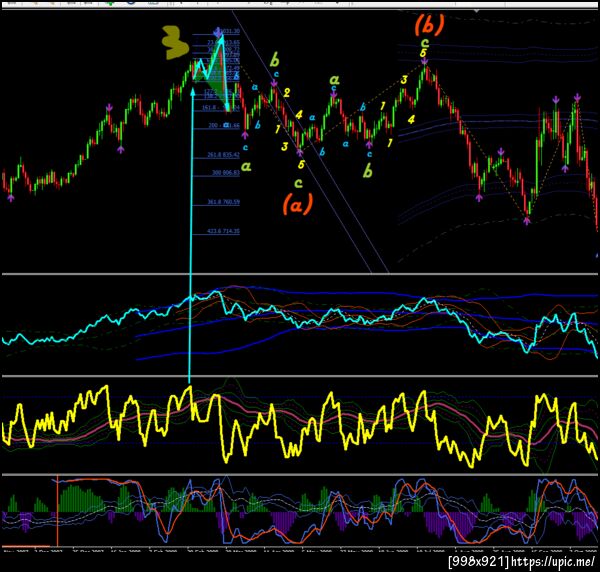600x572 pixels.
Task: Select the 423.6 714.35 Fibonacci level label
Action: (x=223, y=231)
